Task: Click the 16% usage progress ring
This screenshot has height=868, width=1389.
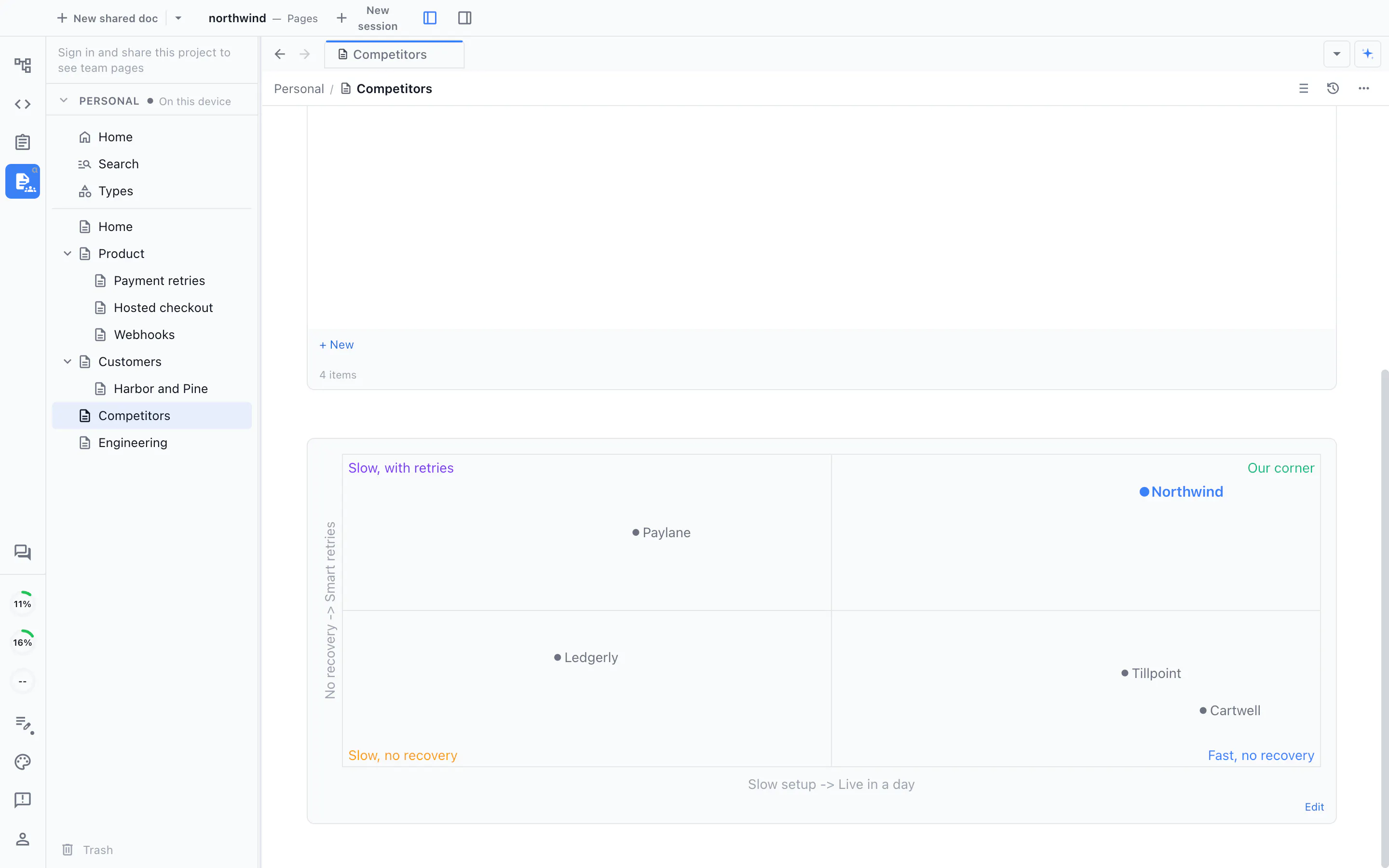Action: (x=22, y=642)
